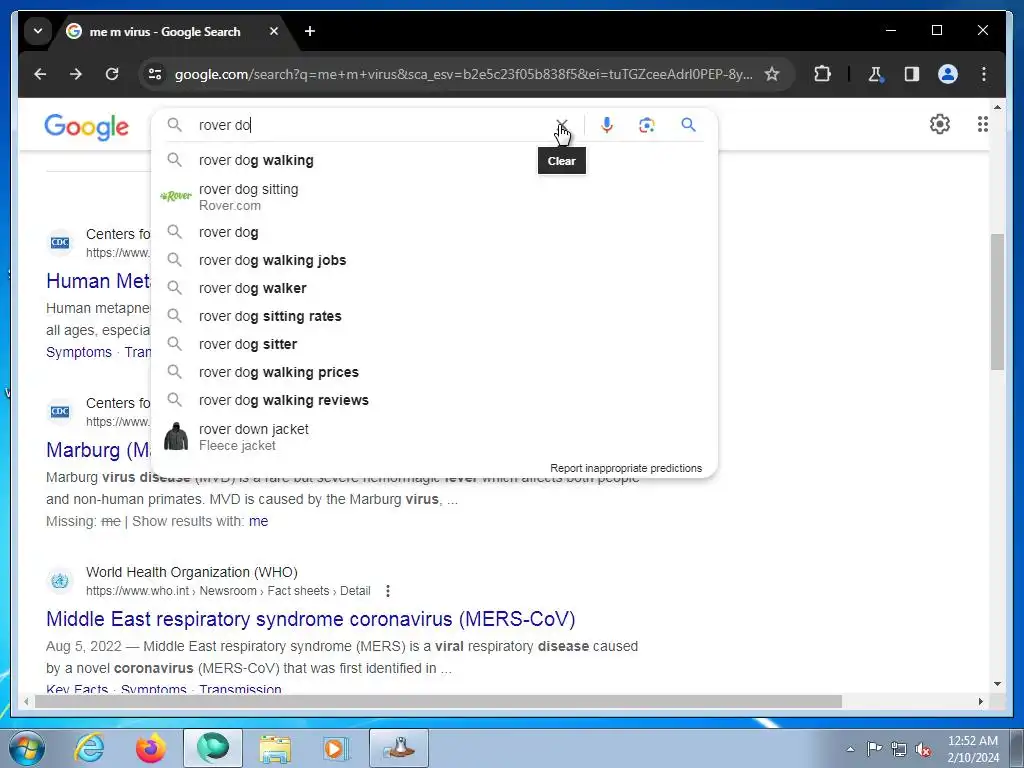Open Google quick settings gear
Viewport: 1024px width, 768px height.
click(x=939, y=124)
